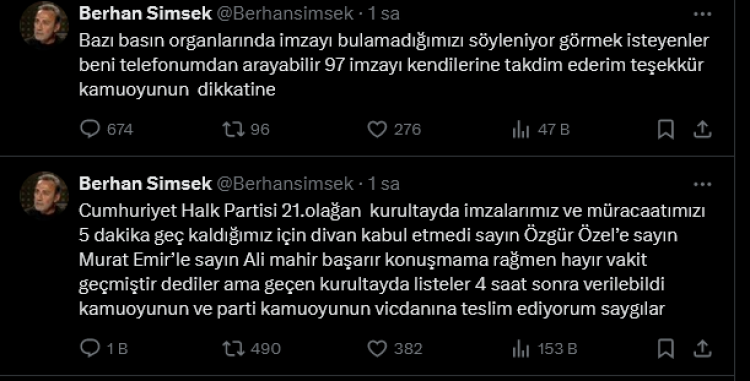Viewport: 750px width, 381px height.
Task: Open more options menu of first tweet
Action: pos(702,14)
